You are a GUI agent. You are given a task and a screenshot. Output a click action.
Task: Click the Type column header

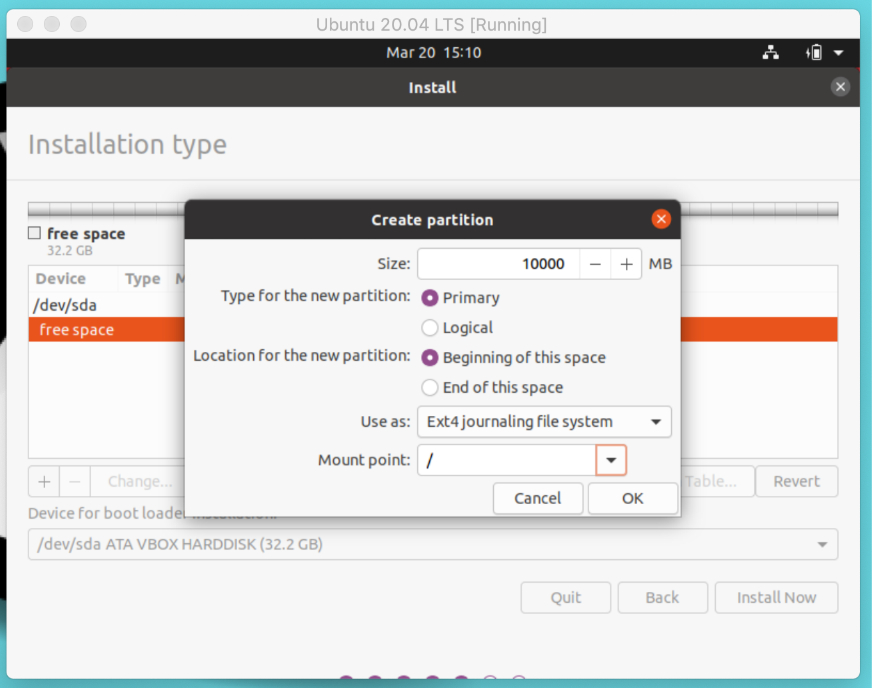click(x=142, y=279)
